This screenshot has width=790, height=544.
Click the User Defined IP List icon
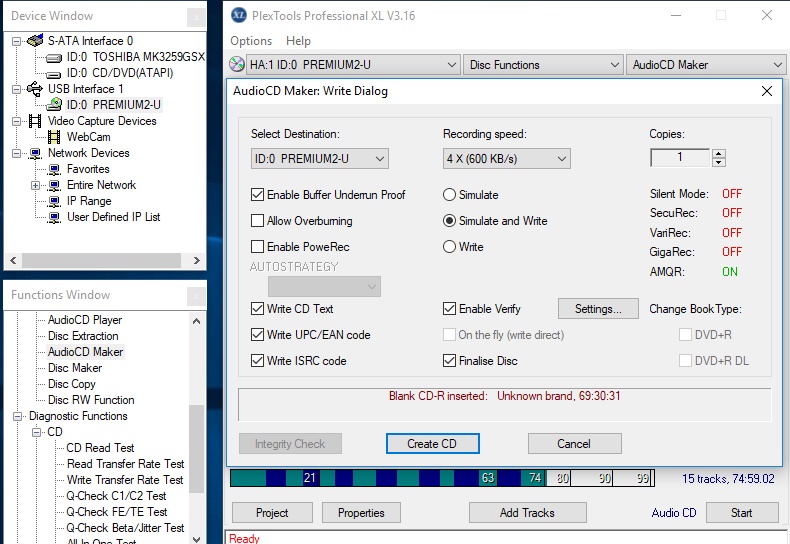click(54, 218)
